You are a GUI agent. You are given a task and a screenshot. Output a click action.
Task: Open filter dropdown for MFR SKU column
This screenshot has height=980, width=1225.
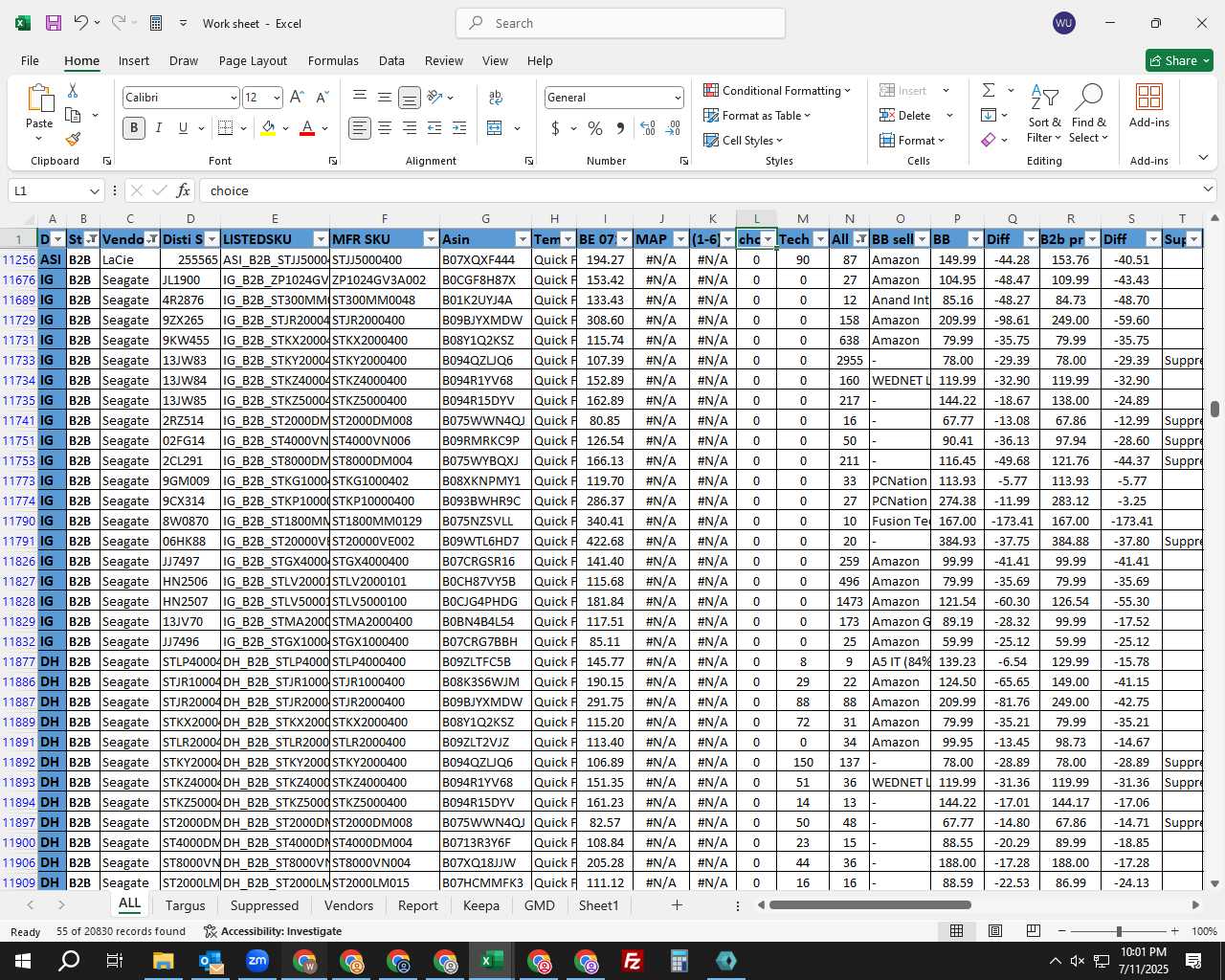pos(431,239)
